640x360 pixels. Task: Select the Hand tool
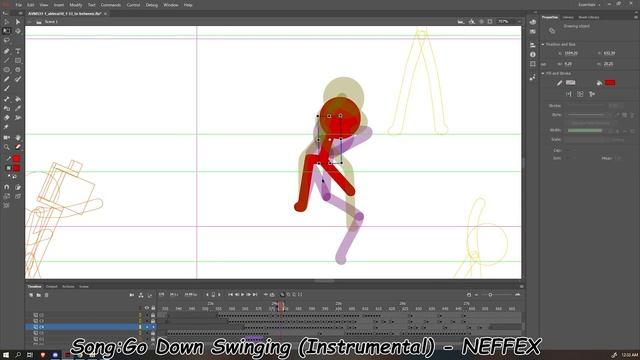pyautogui.click(x=18, y=138)
